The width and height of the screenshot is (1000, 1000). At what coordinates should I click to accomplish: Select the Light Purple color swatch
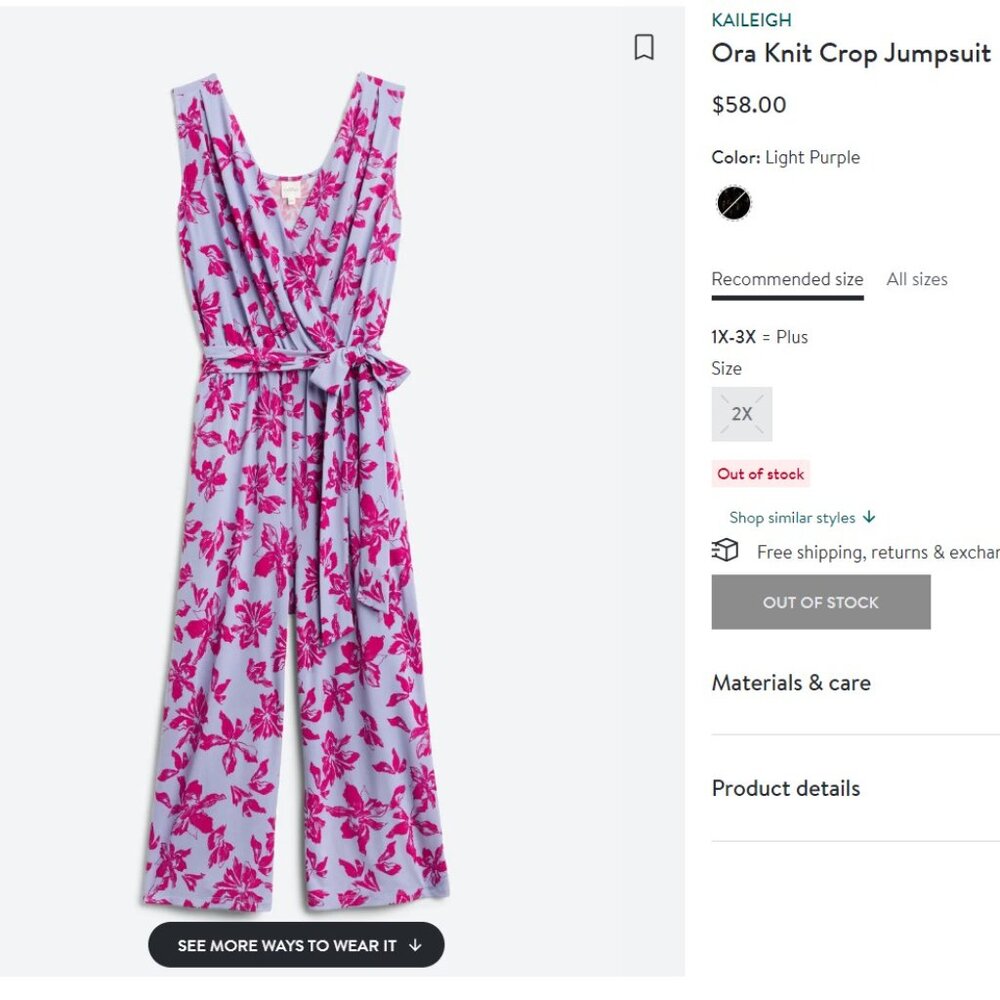tap(733, 202)
